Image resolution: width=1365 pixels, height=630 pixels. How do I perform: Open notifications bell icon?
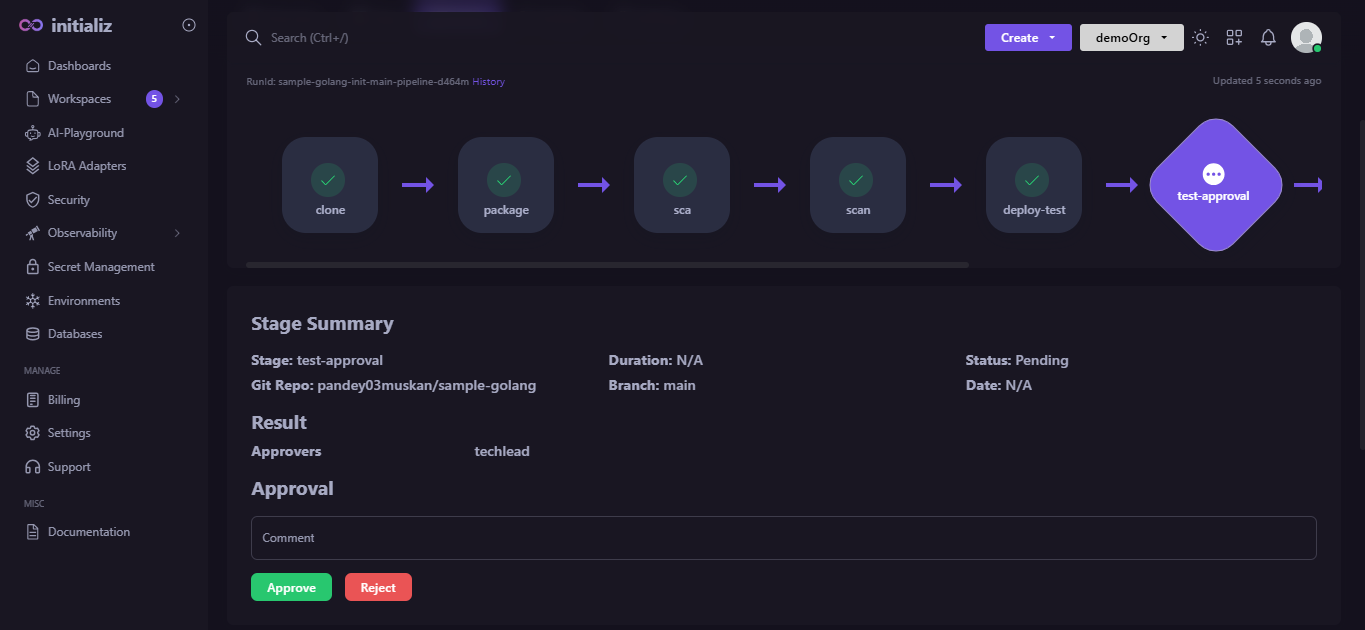[x=1268, y=37]
